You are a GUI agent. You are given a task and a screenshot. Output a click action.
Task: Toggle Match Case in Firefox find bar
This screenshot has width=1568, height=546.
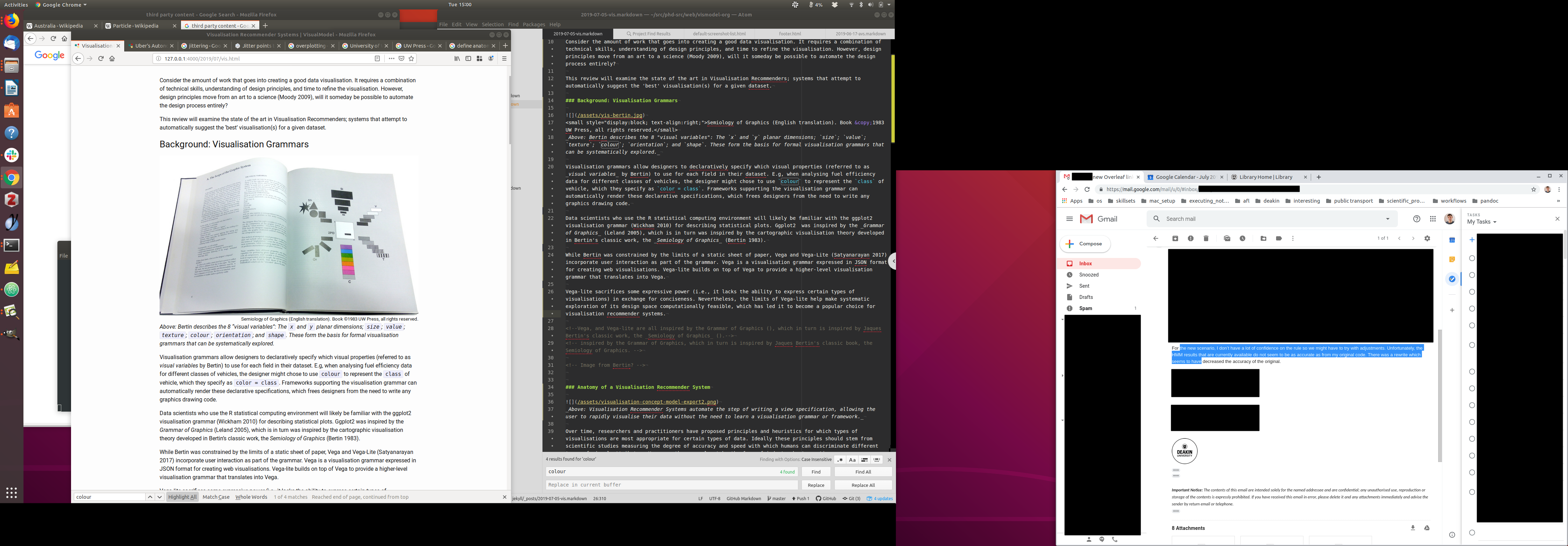click(216, 497)
